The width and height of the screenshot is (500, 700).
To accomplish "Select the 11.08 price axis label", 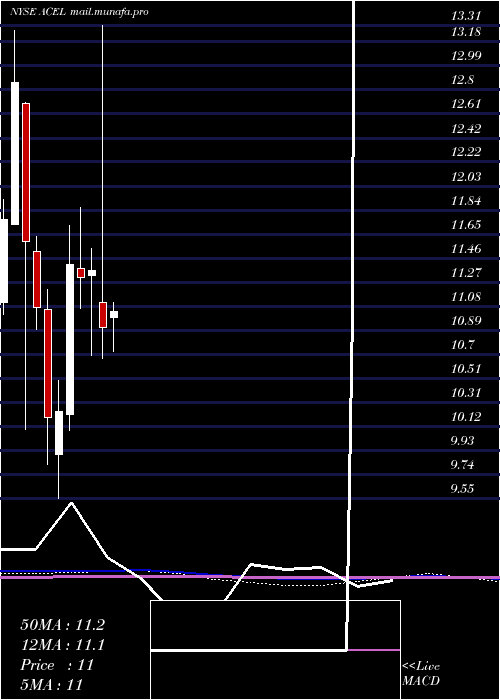I will pyautogui.click(x=466, y=297).
